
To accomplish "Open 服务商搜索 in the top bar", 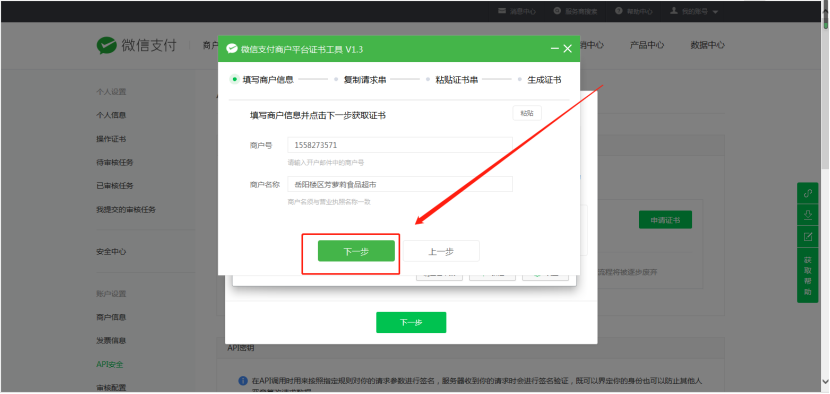I will point(581,11).
